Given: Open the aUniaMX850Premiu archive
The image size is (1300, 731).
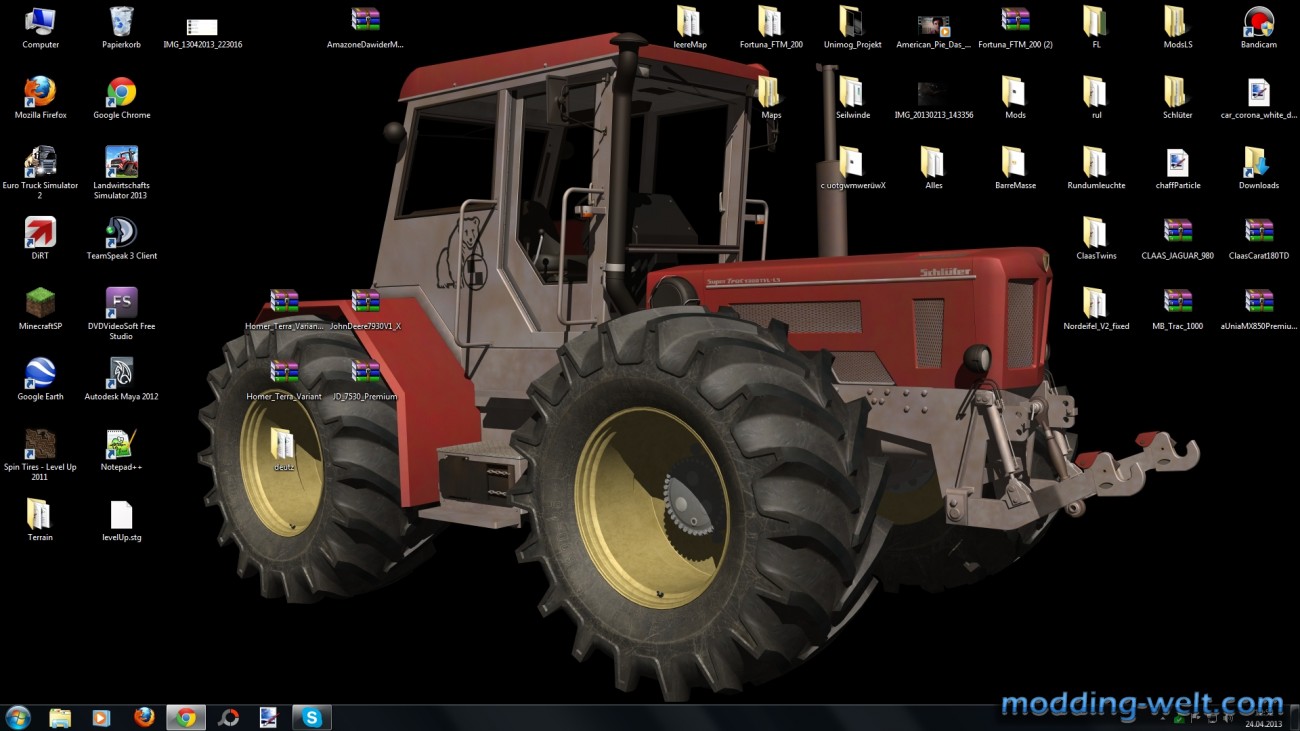Looking at the screenshot, I should click(1258, 309).
